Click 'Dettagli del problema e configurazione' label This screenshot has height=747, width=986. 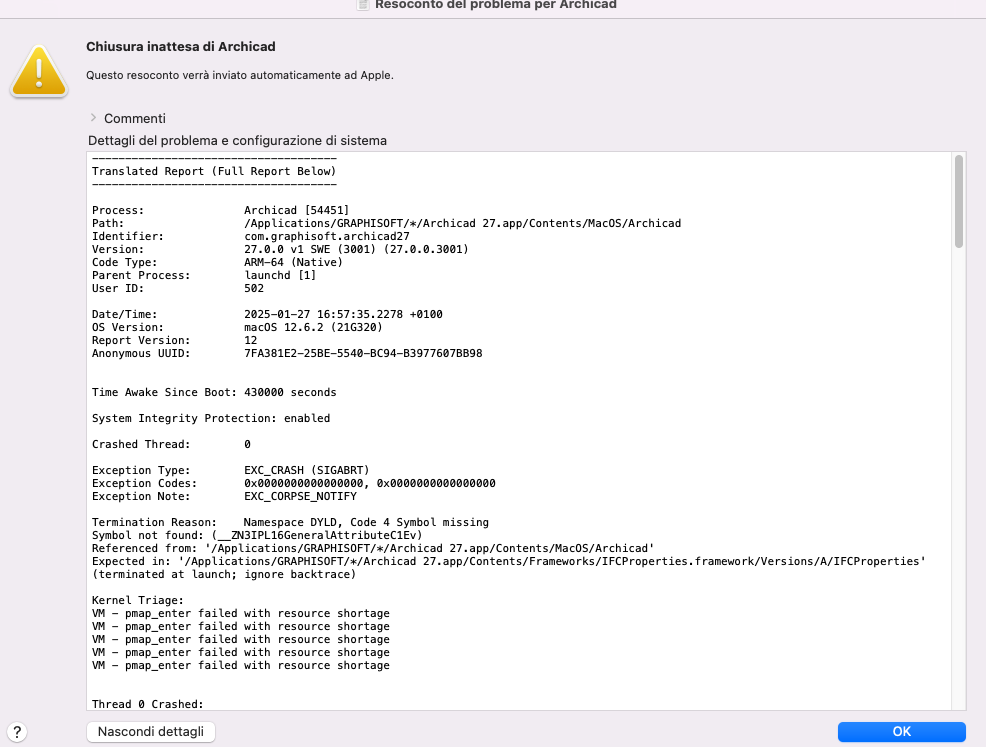click(237, 140)
